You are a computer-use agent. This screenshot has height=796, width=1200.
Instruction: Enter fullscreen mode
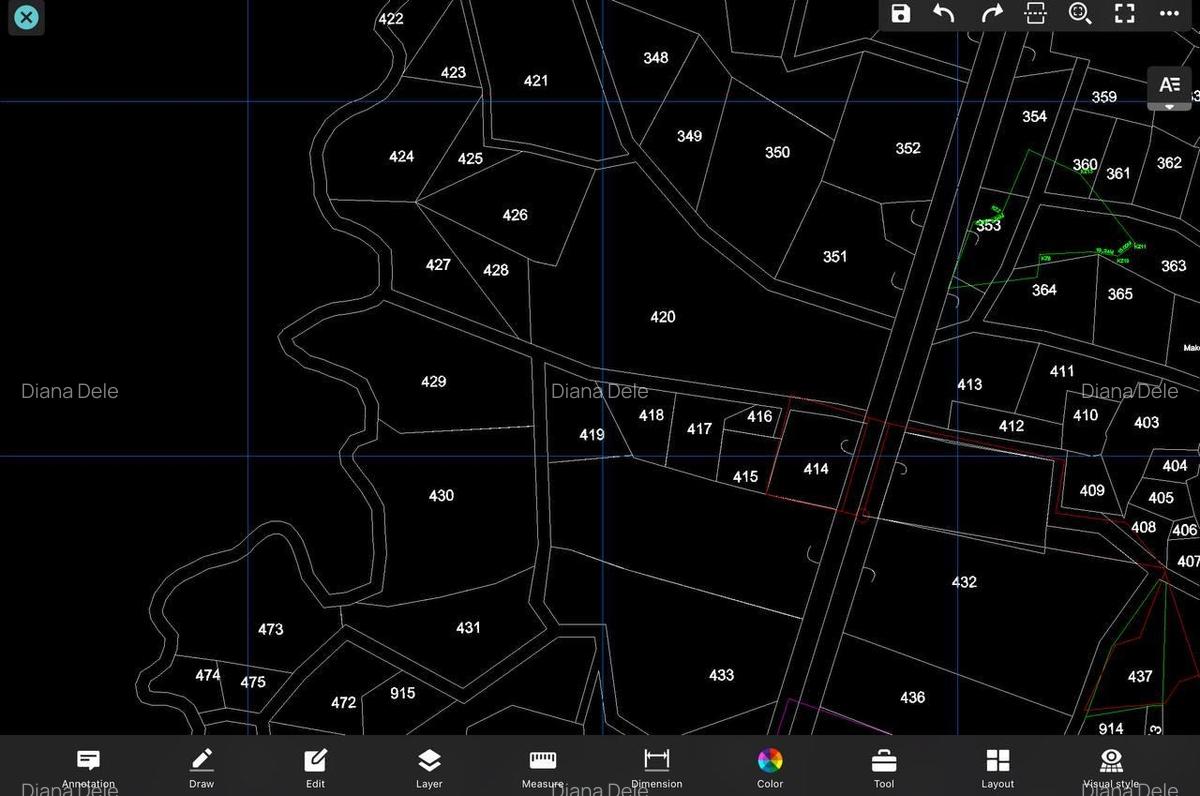1125,14
